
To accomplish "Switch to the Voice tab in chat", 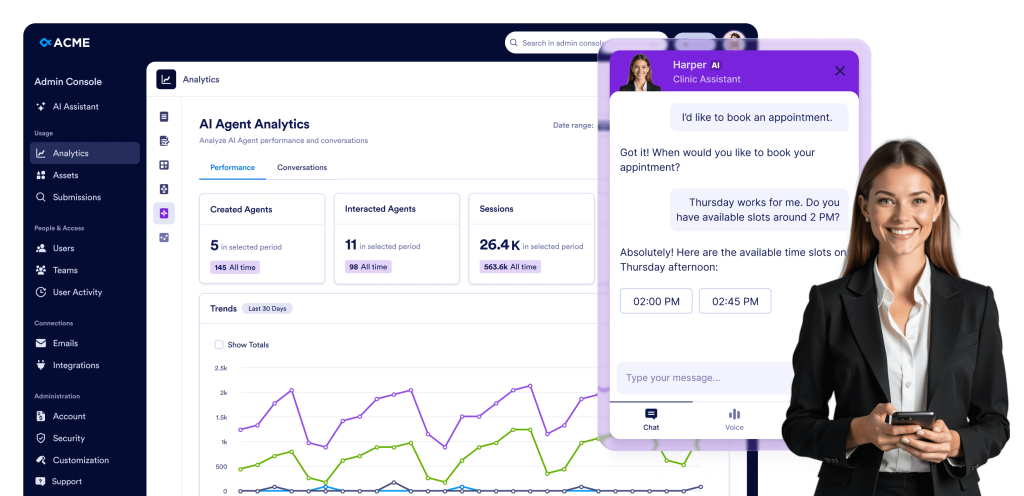I will [734, 419].
